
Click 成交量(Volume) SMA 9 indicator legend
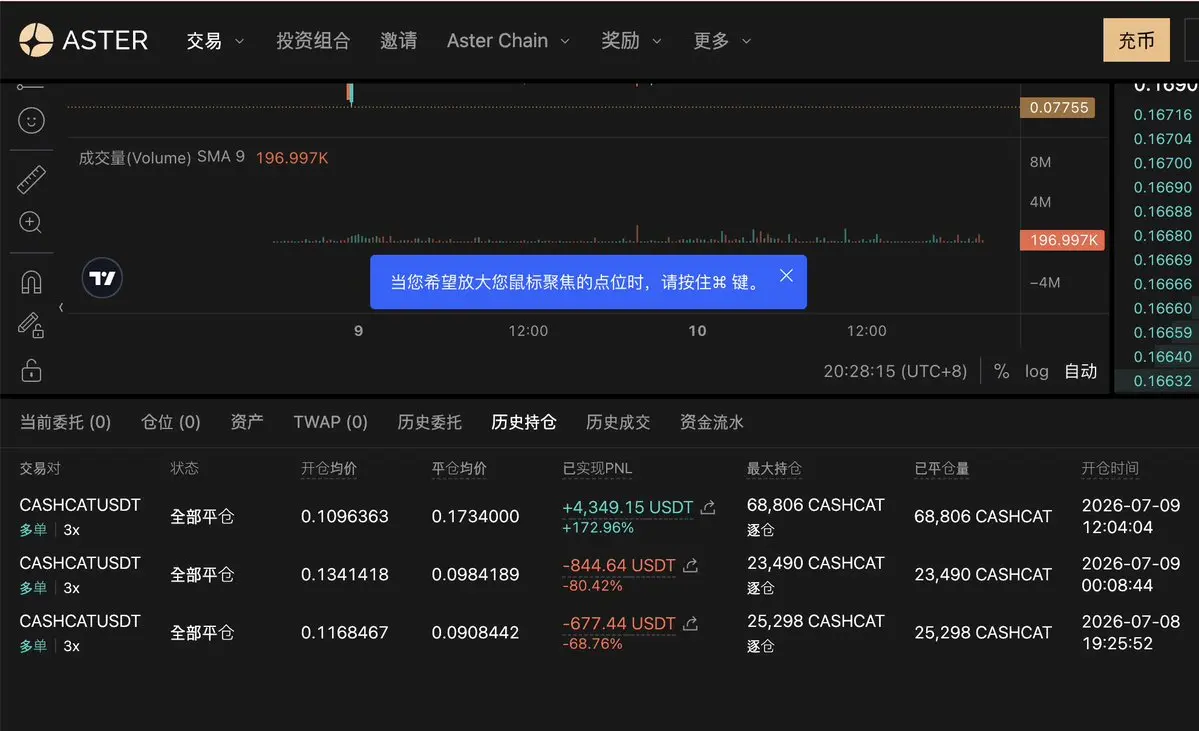(x=161, y=158)
